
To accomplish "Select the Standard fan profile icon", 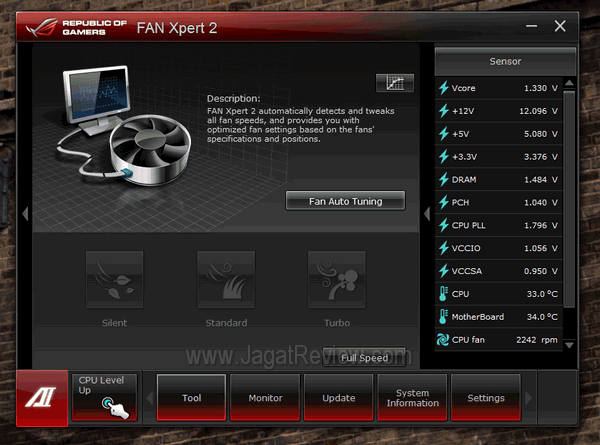I will pyautogui.click(x=226, y=280).
